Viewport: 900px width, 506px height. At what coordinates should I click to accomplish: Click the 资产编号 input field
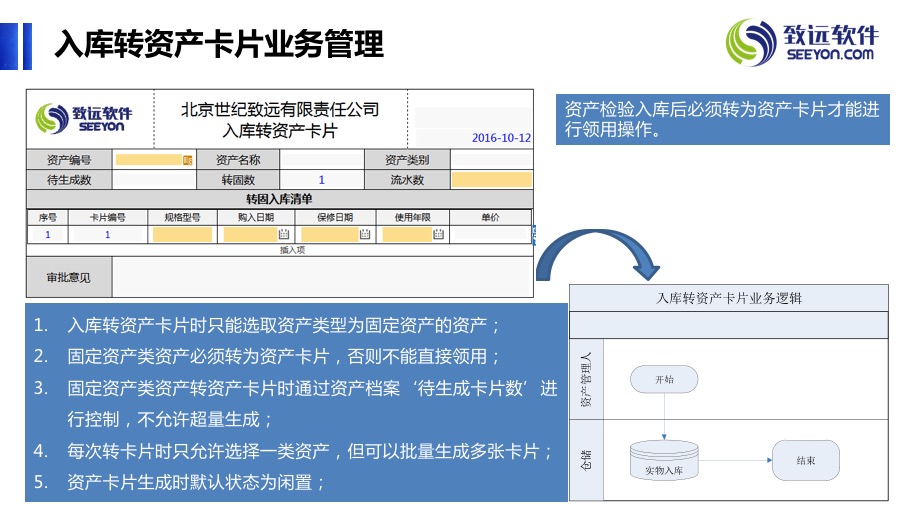tap(149, 160)
